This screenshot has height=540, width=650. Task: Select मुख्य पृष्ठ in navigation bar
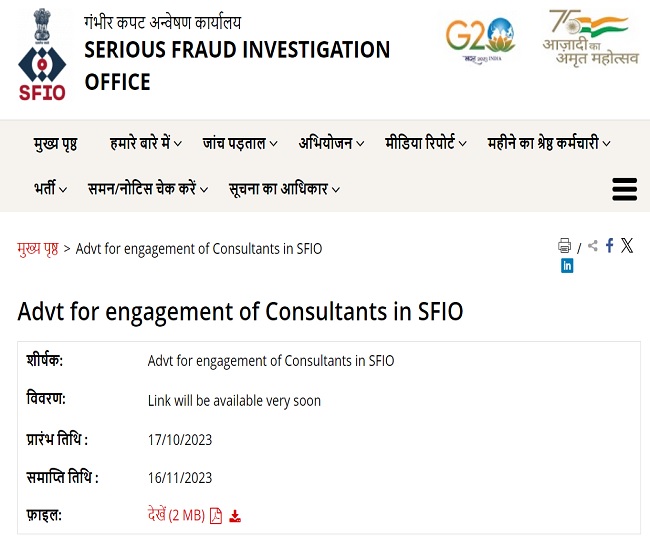point(55,143)
